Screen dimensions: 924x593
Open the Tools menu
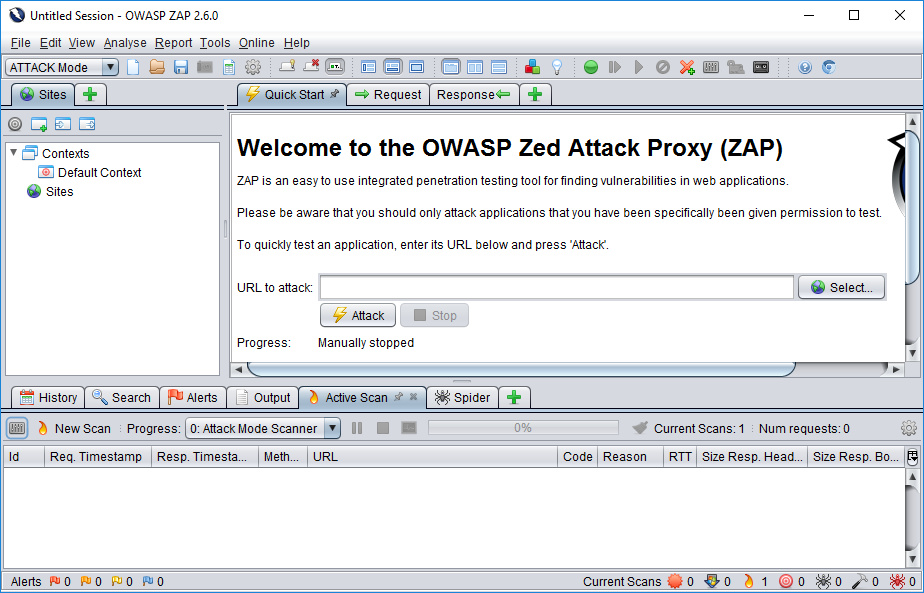[x=214, y=42]
